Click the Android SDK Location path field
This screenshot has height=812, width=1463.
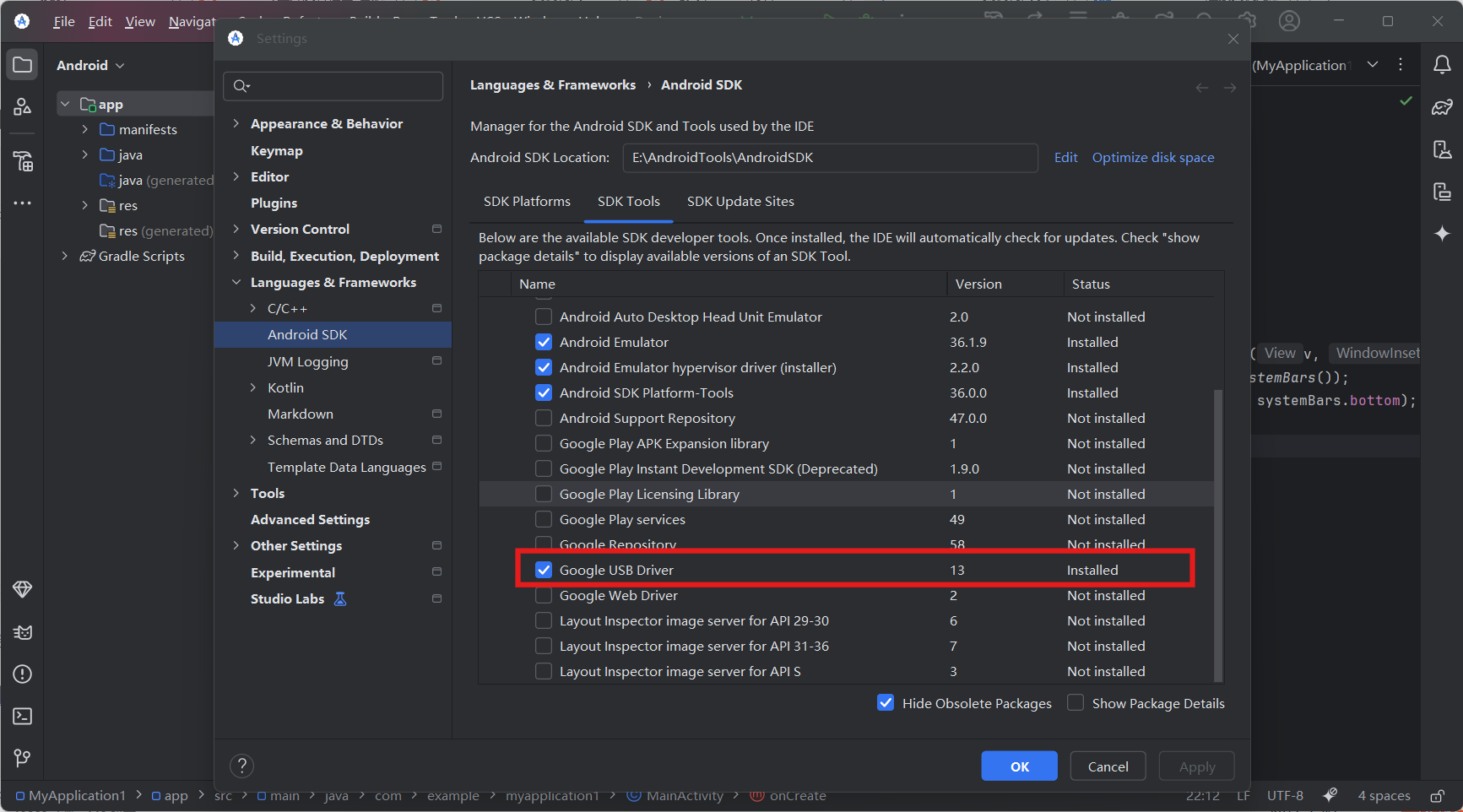pos(830,157)
